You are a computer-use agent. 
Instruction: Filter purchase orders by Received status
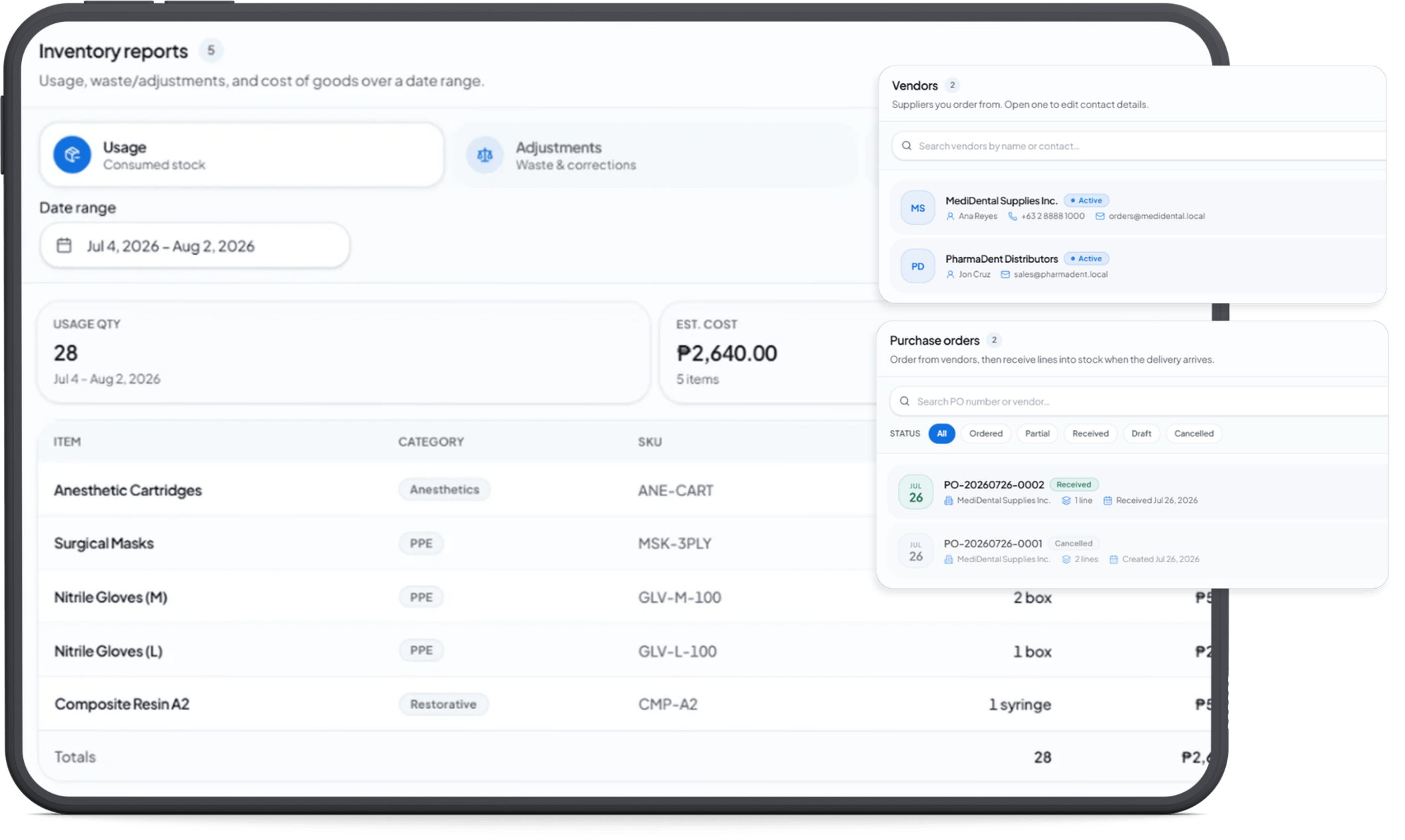point(1090,434)
